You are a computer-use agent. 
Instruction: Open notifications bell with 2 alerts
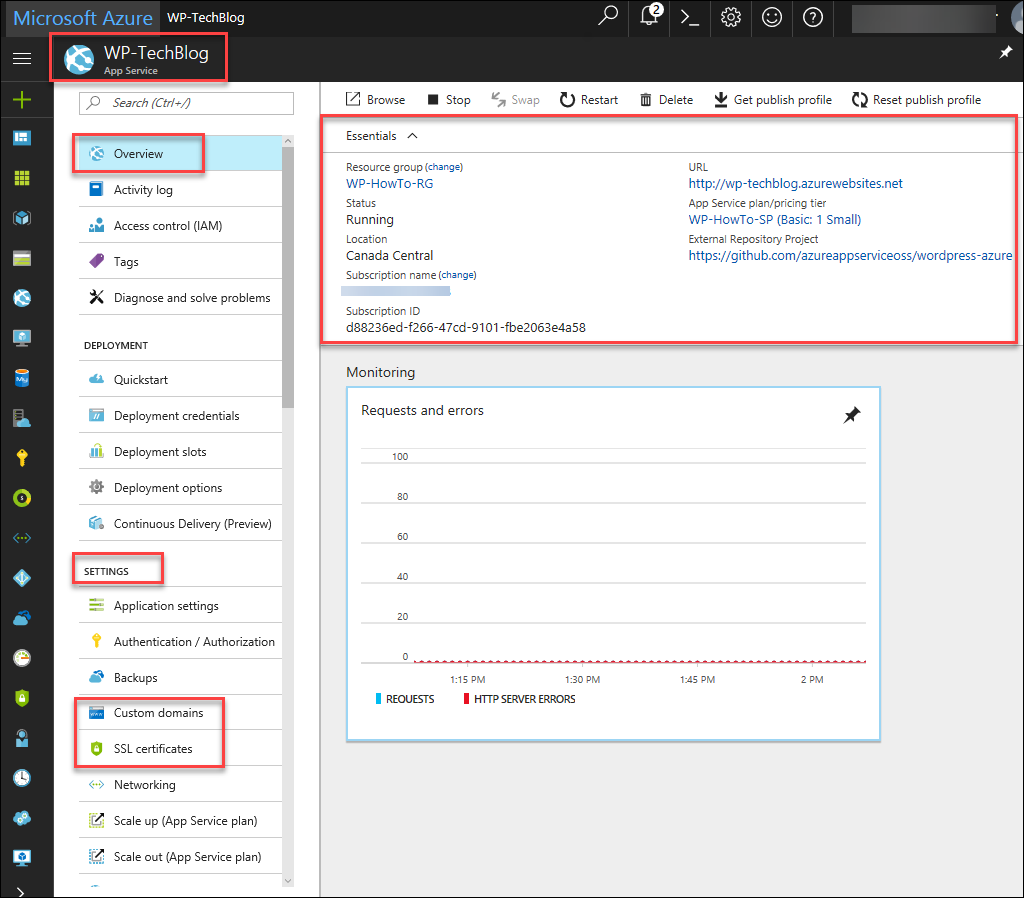[650, 16]
